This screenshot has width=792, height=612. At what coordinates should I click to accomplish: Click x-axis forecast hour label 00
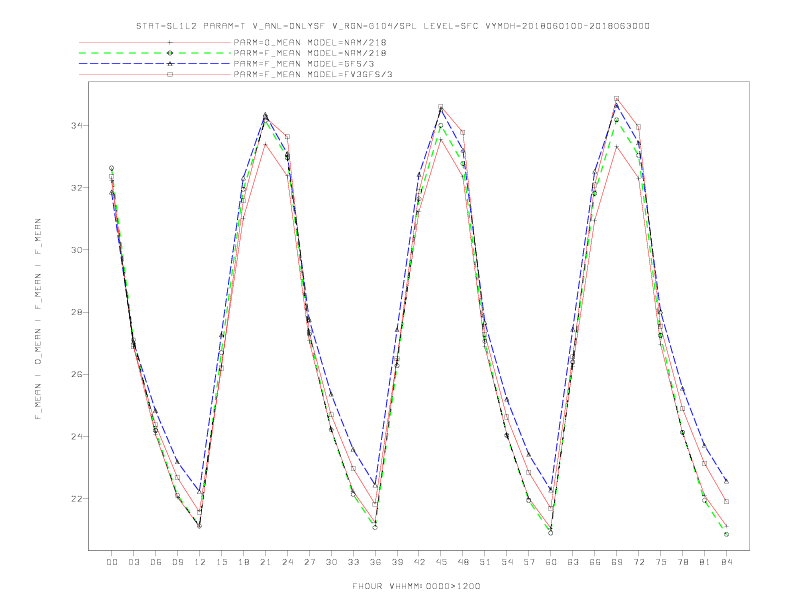(112, 562)
